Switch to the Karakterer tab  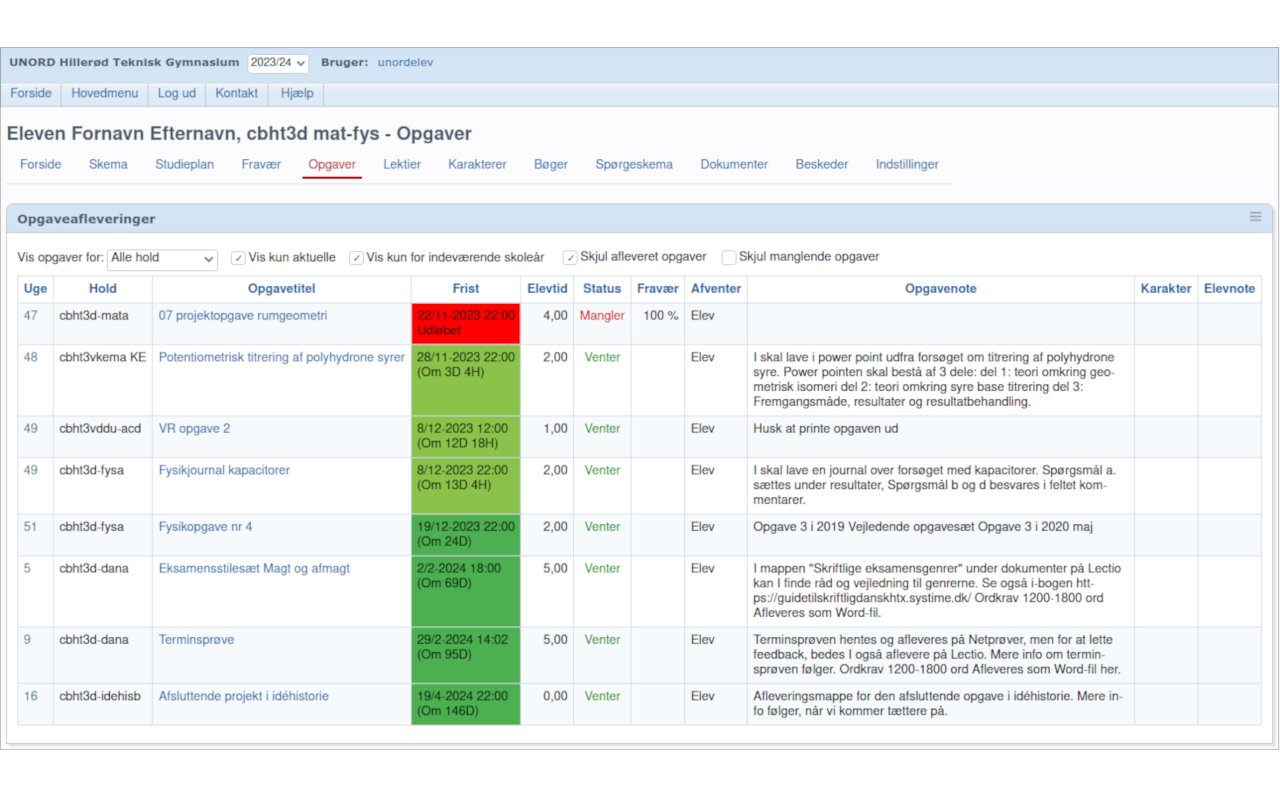tap(477, 164)
